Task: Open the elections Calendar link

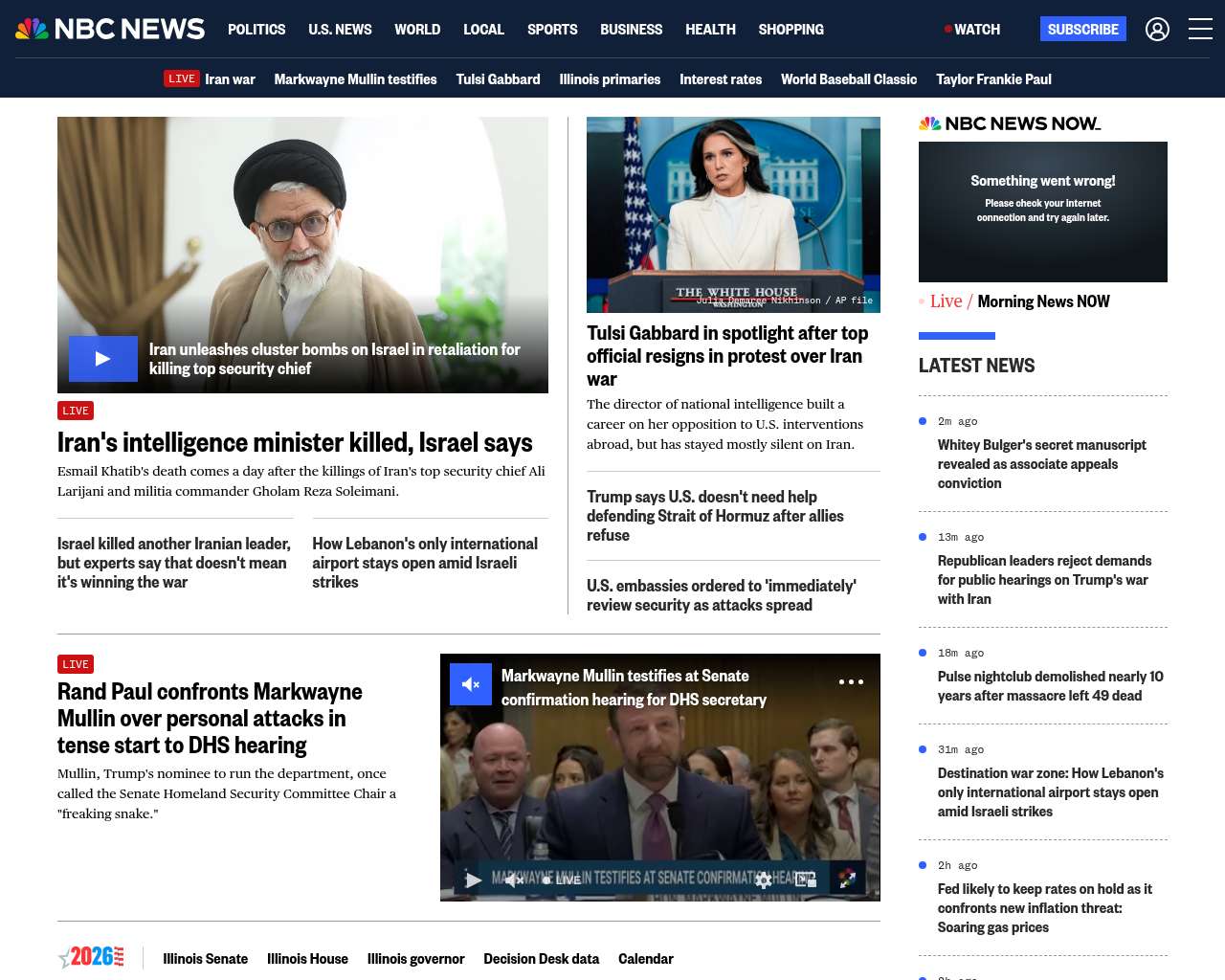Action: (x=646, y=959)
